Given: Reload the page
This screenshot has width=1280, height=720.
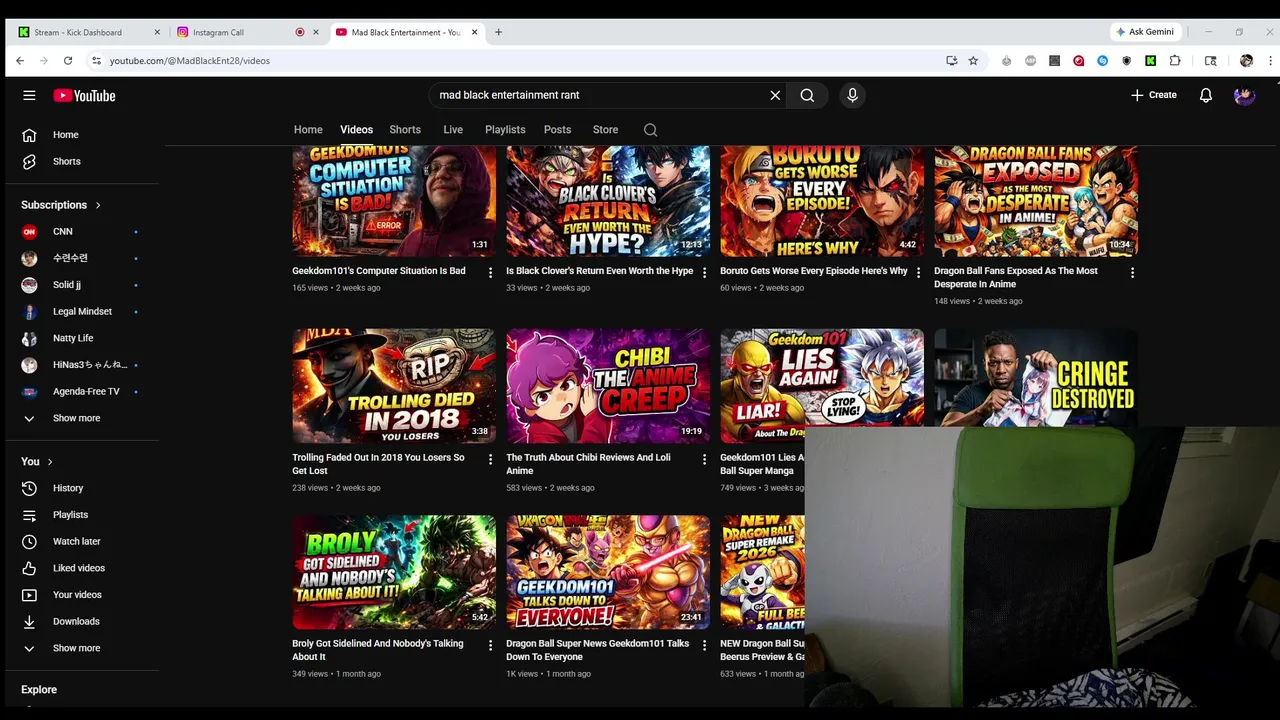Looking at the screenshot, I should pos(68,61).
